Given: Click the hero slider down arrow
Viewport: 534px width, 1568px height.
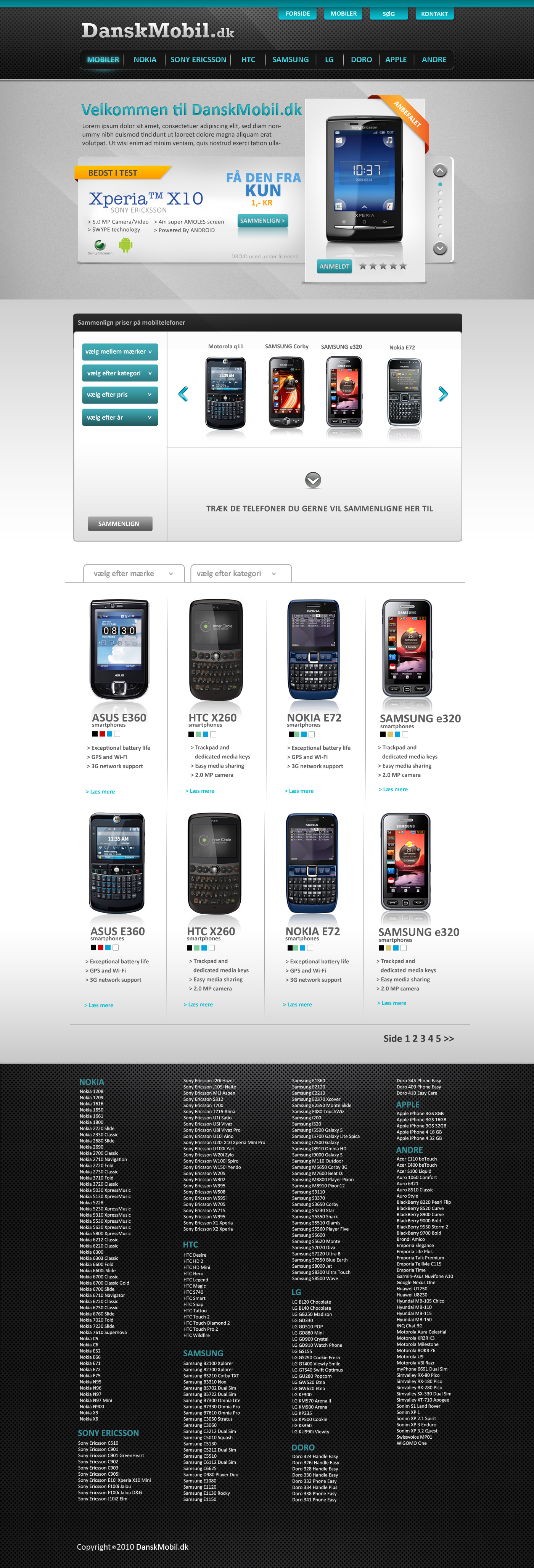Looking at the screenshot, I should pyautogui.click(x=440, y=248).
